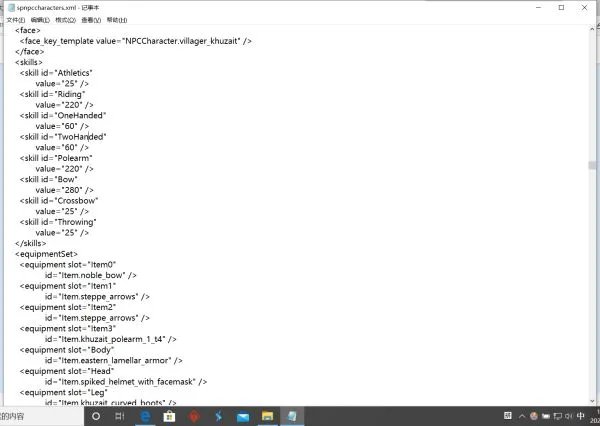
Task: Open the 格式(O) Format menu
Action: coord(65,19)
